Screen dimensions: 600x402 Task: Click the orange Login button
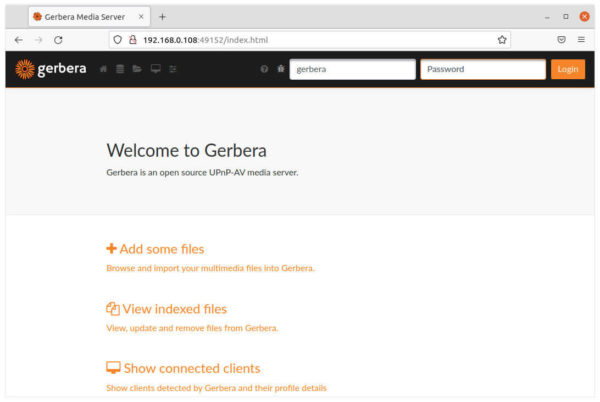point(568,69)
